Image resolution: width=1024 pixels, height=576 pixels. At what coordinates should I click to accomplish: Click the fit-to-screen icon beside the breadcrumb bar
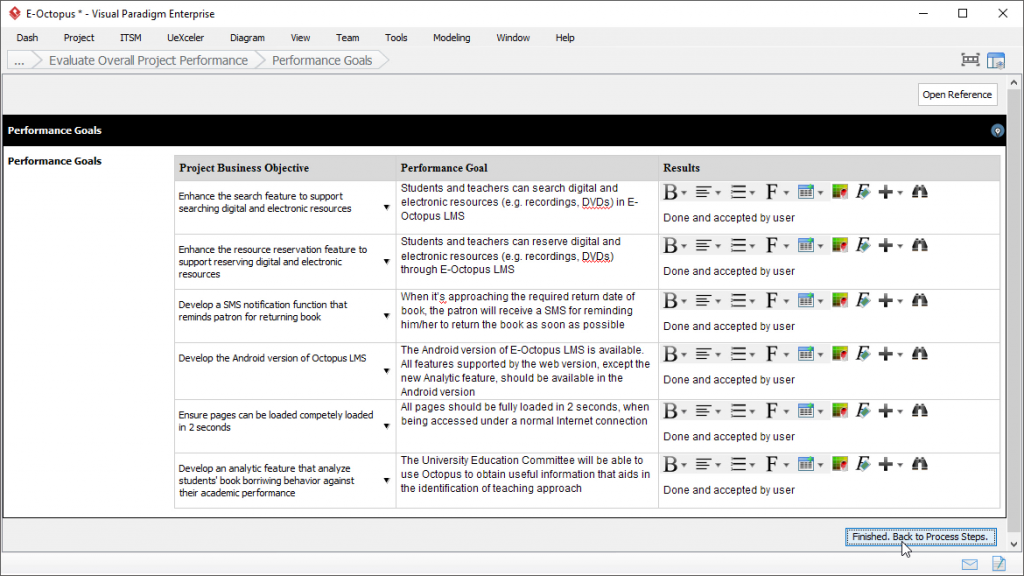click(x=970, y=60)
